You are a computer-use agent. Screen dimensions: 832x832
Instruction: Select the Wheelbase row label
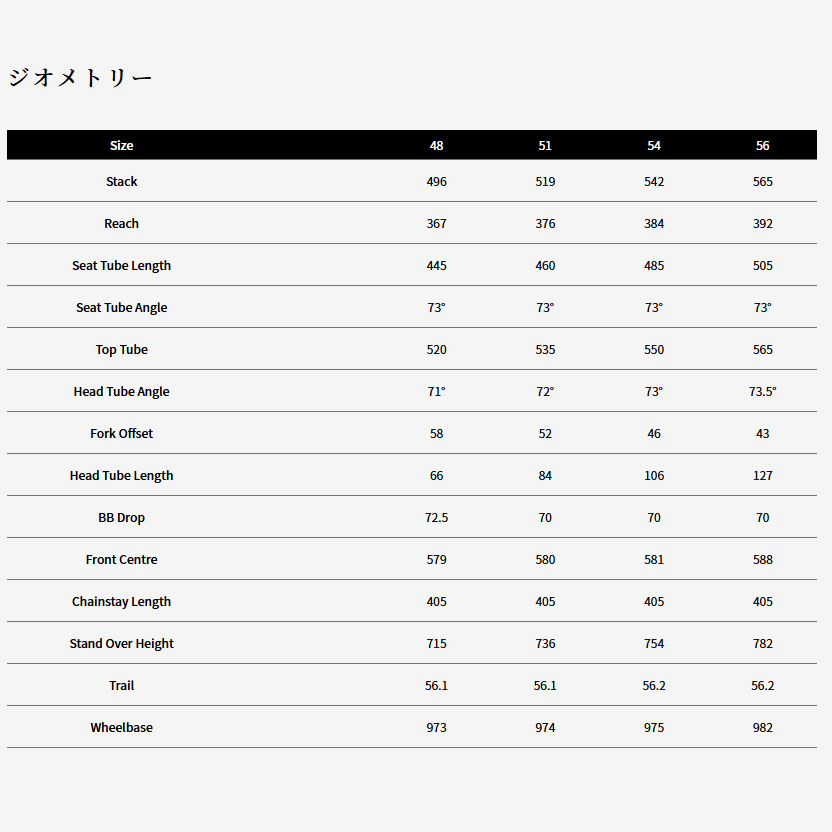click(121, 727)
